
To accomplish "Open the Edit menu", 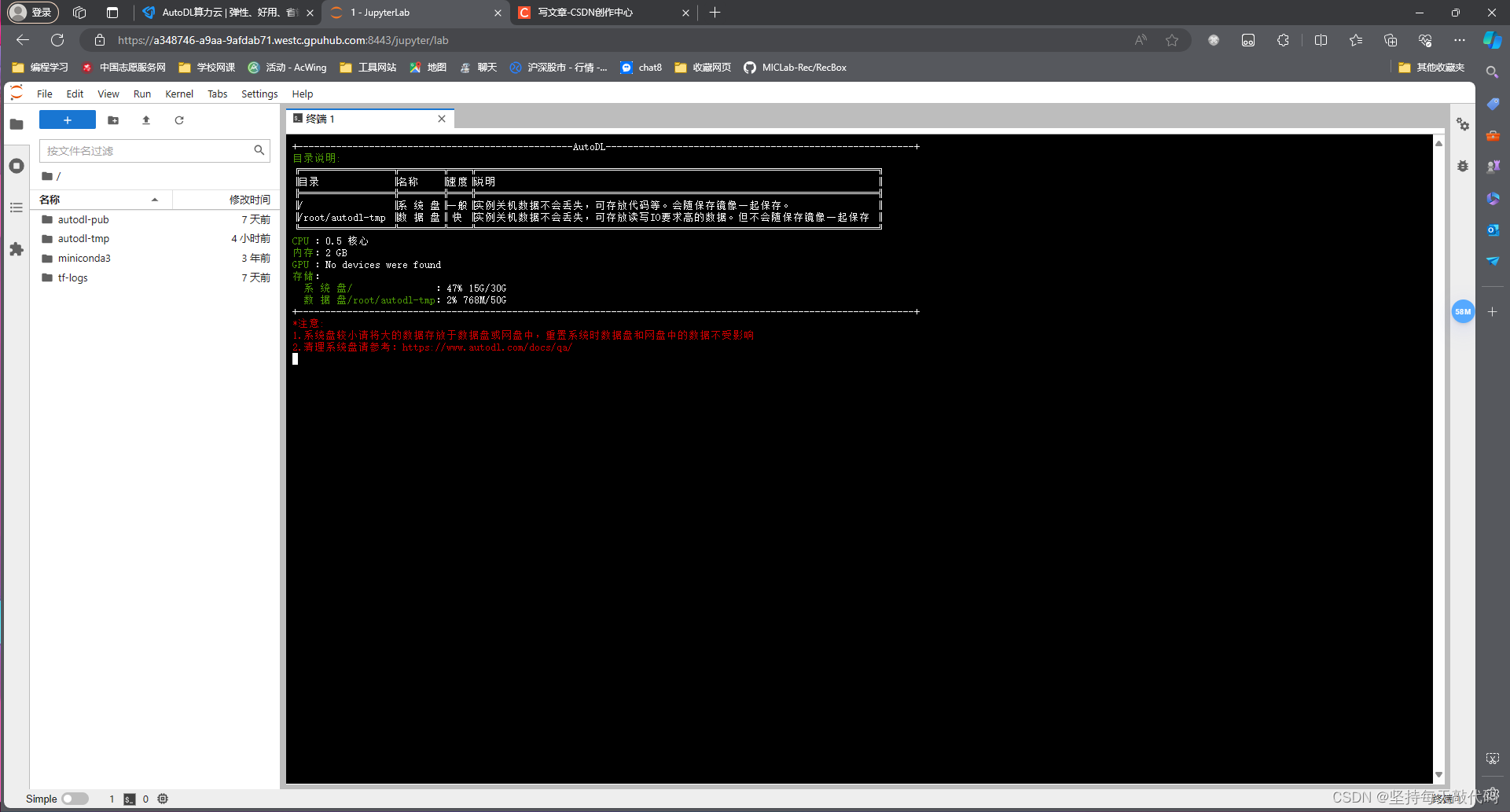I will [x=75, y=94].
